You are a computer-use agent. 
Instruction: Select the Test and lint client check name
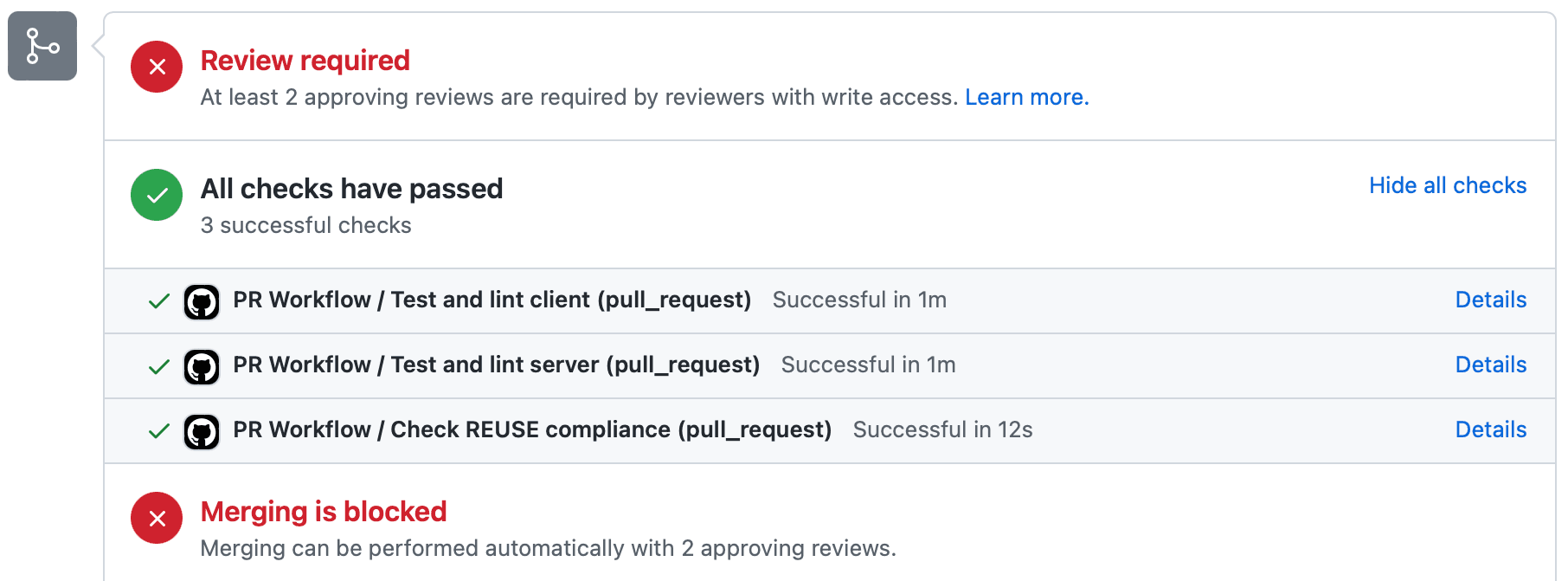coord(492,300)
